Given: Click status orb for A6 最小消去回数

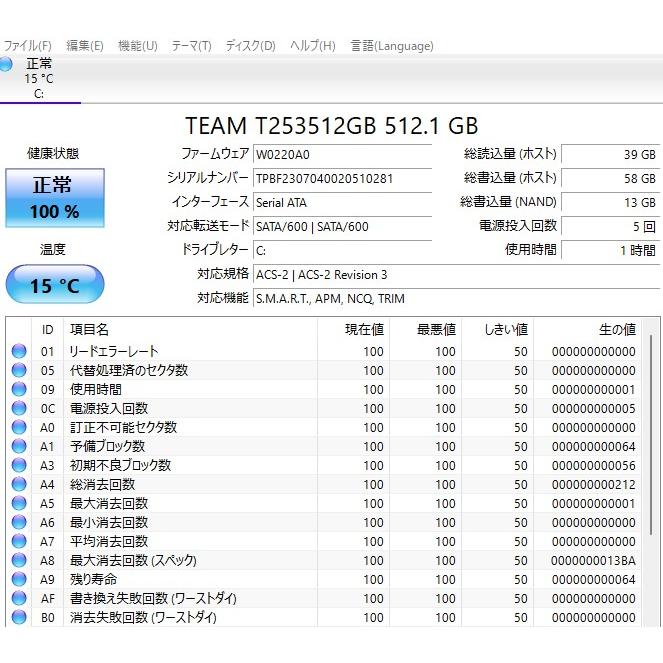Looking at the screenshot, I should coord(19,523).
